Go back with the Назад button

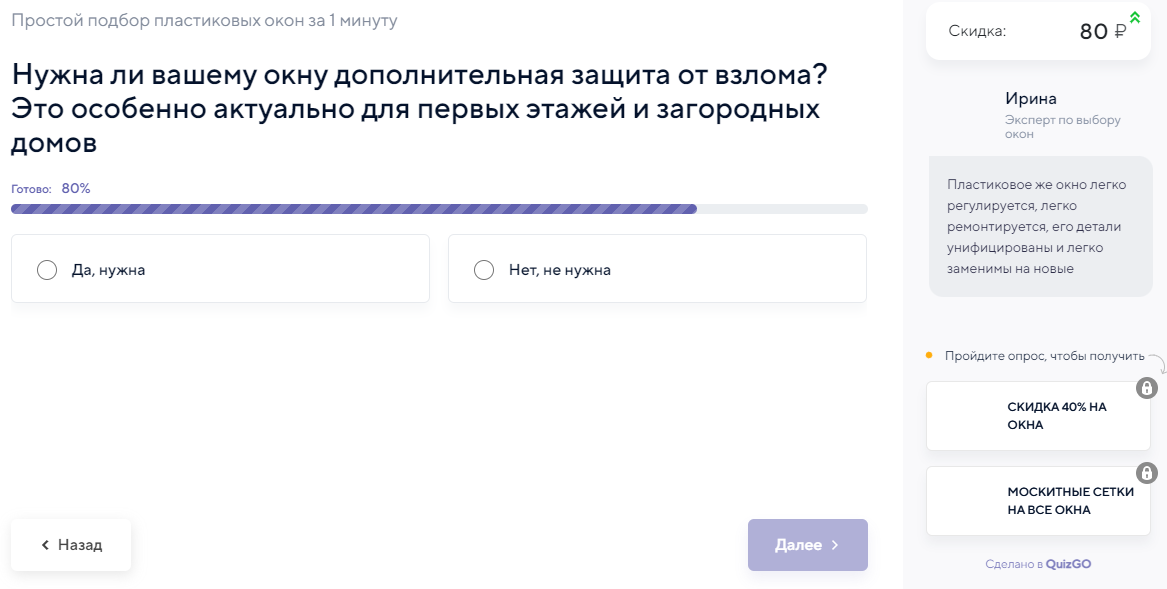[x=71, y=545]
